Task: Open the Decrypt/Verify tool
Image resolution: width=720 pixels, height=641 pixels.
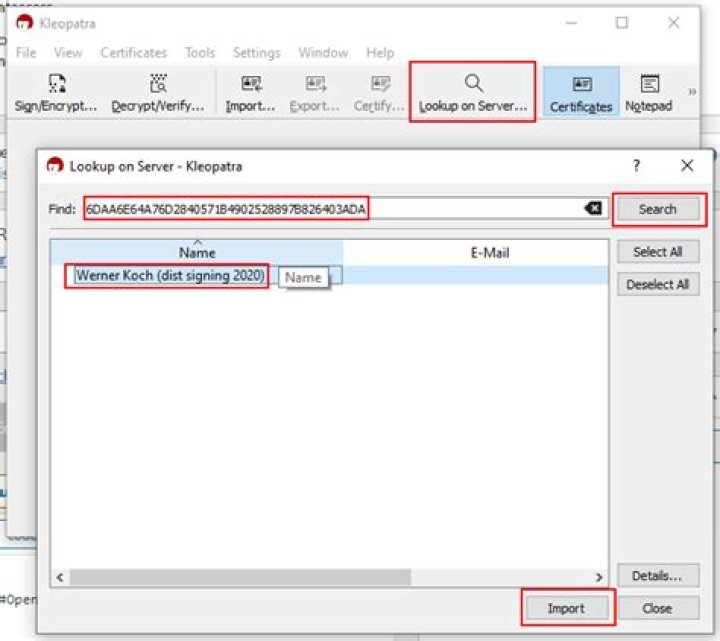Action: [158, 94]
